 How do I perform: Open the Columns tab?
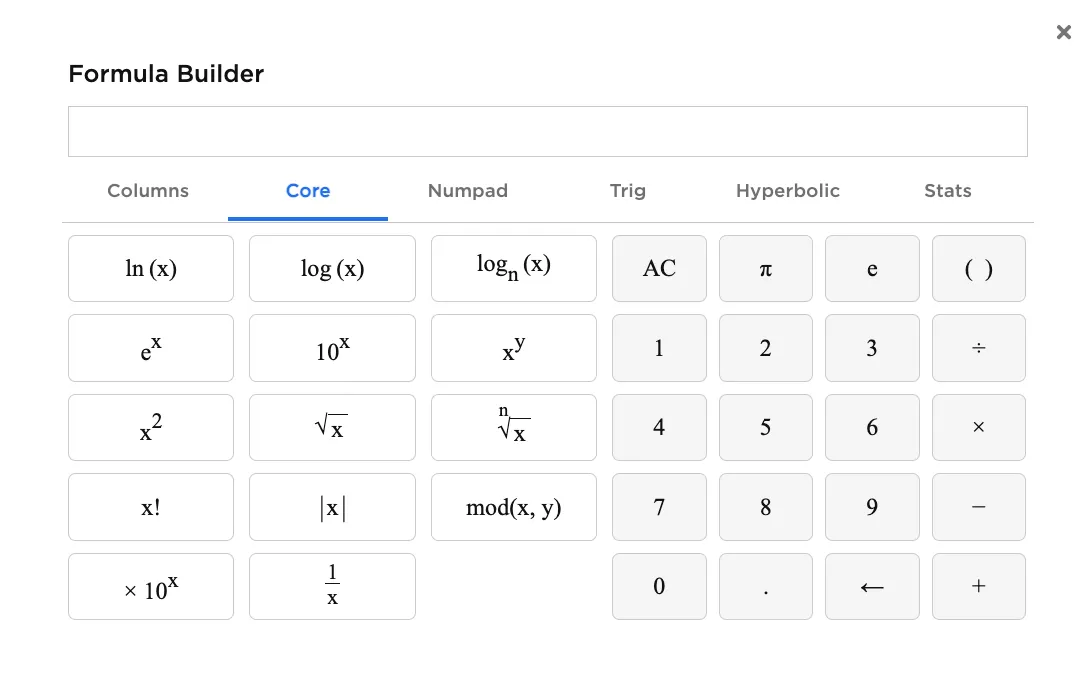click(x=147, y=191)
